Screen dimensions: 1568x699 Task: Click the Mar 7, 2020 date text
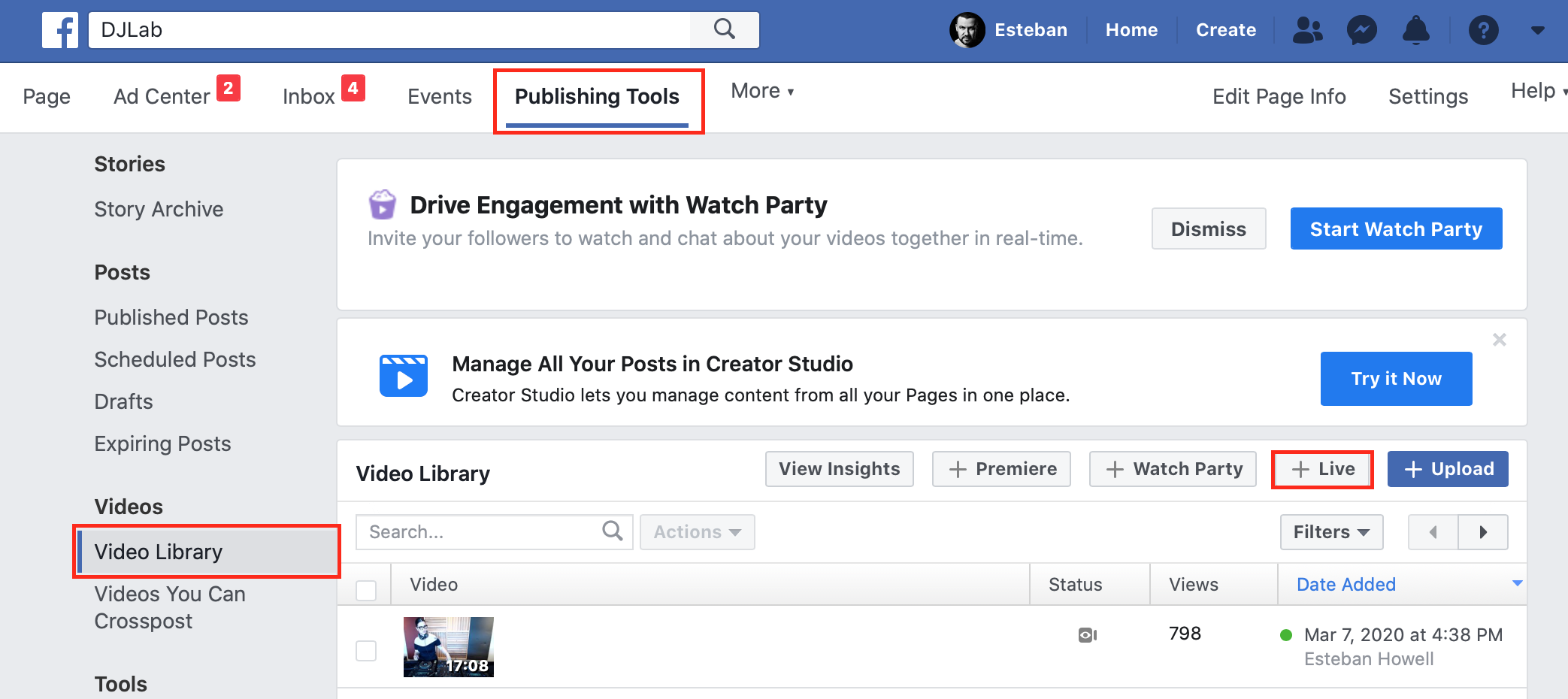point(1403,635)
